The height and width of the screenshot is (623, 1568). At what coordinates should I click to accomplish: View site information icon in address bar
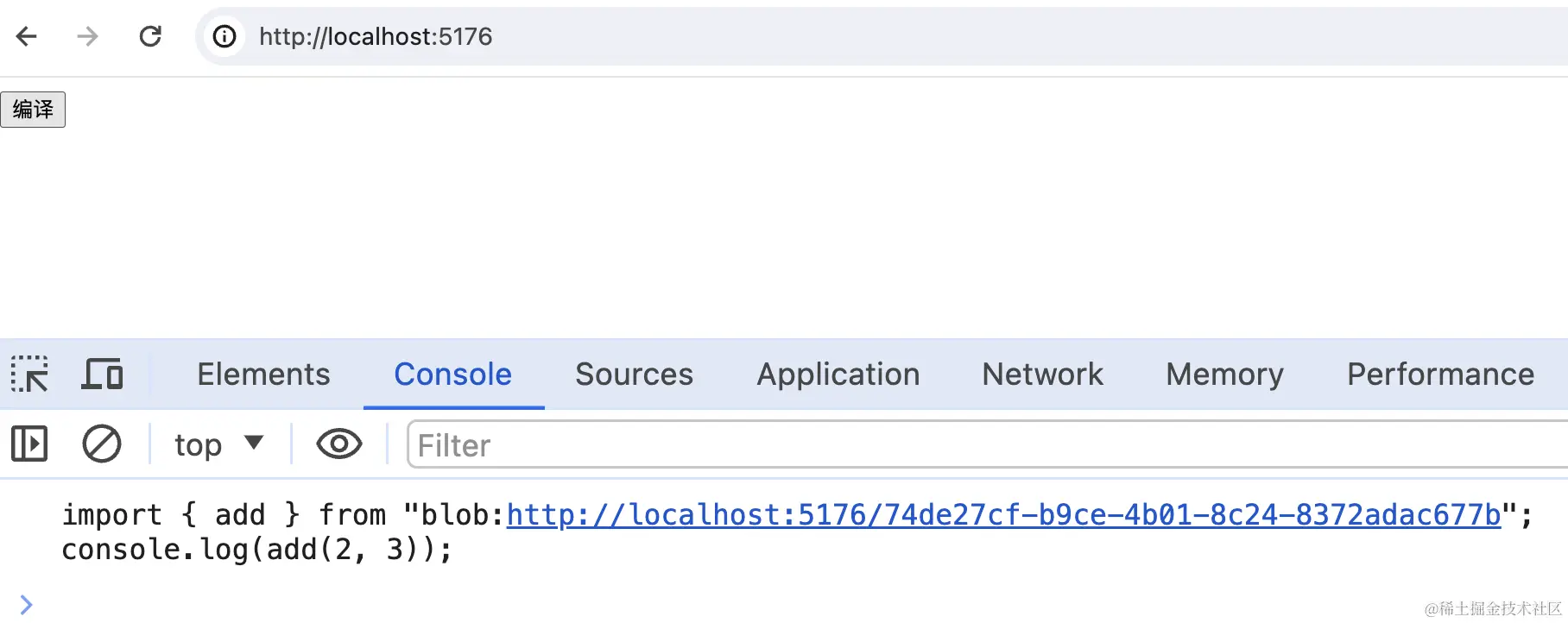(224, 36)
